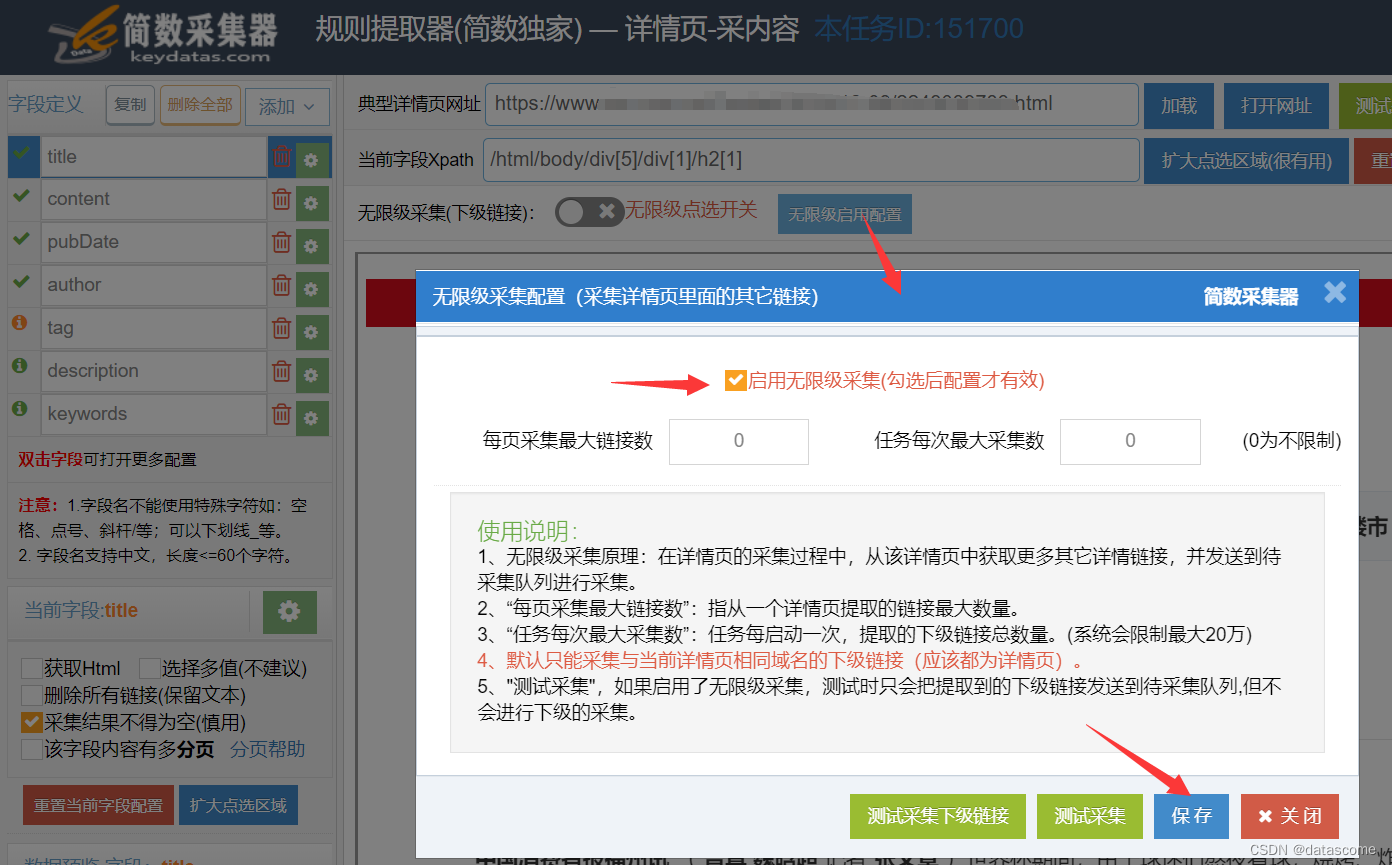The image size is (1392, 865).
Task: Focus the 每页采集最大链接数 input
Action: 739,441
